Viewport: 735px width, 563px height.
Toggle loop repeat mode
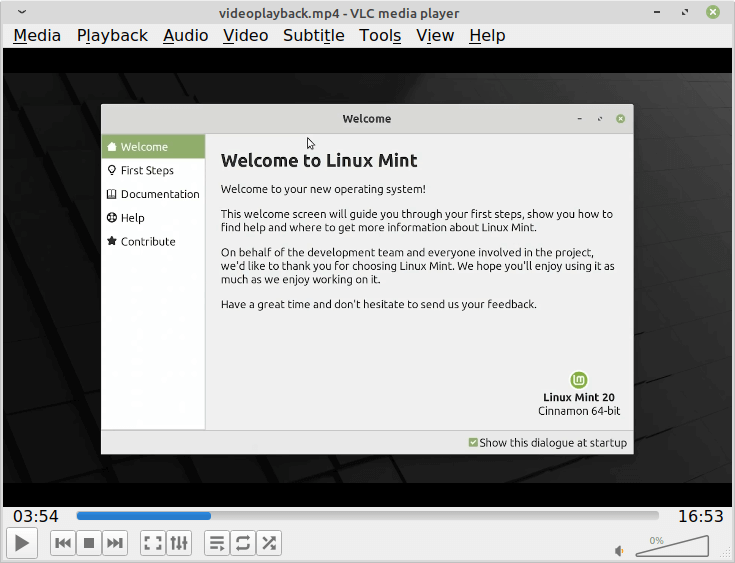pos(242,543)
